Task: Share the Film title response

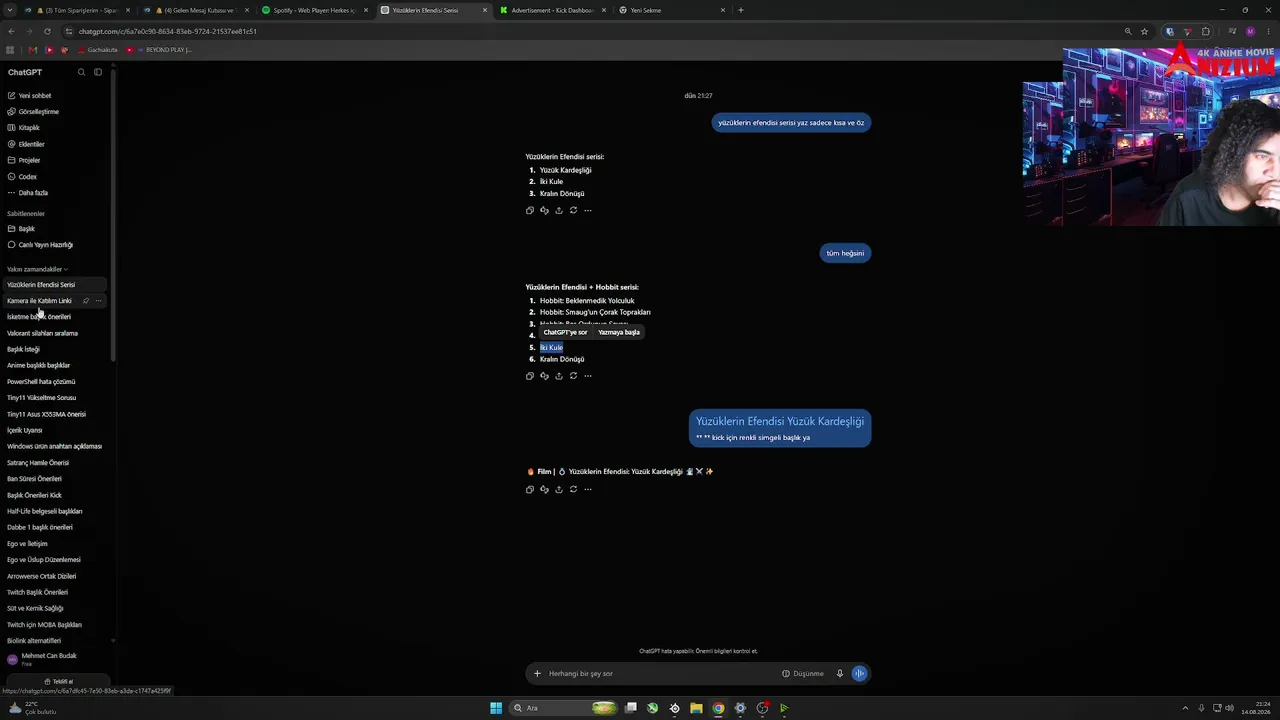Action: 559,489
